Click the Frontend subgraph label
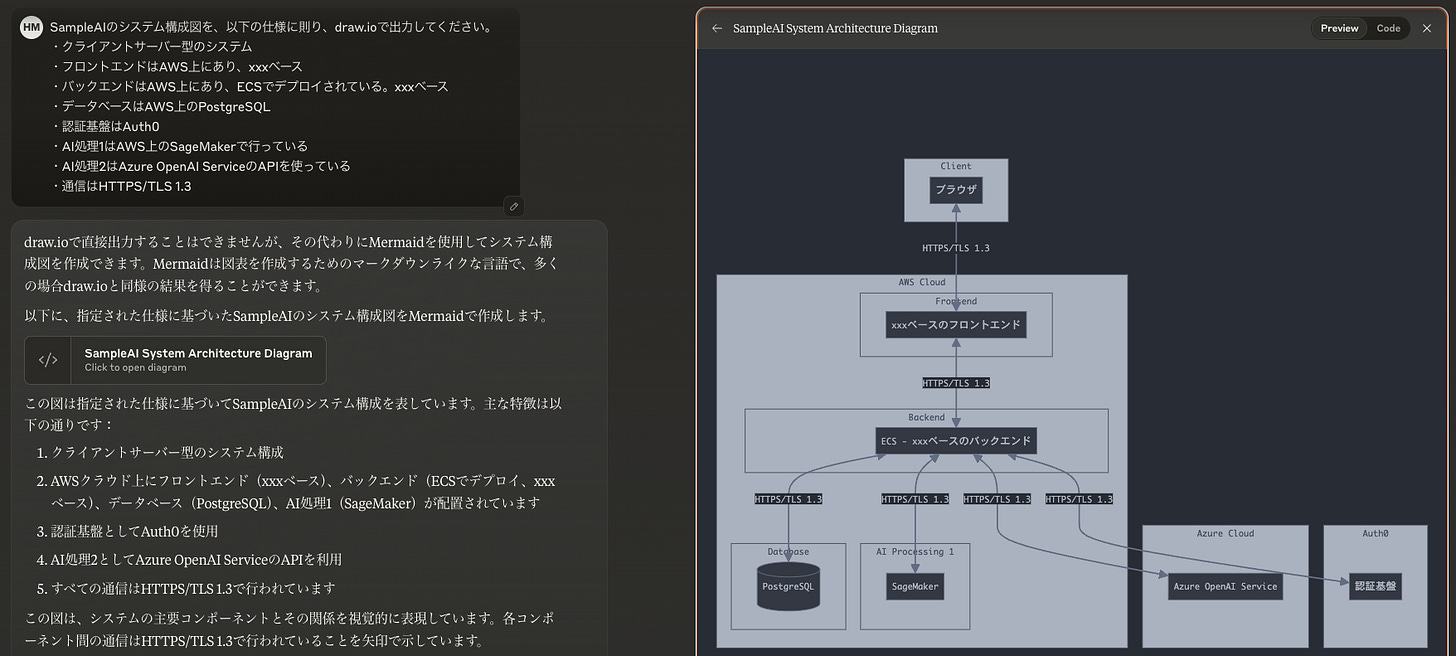The image size is (1456, 656). (x=956, y=301)
